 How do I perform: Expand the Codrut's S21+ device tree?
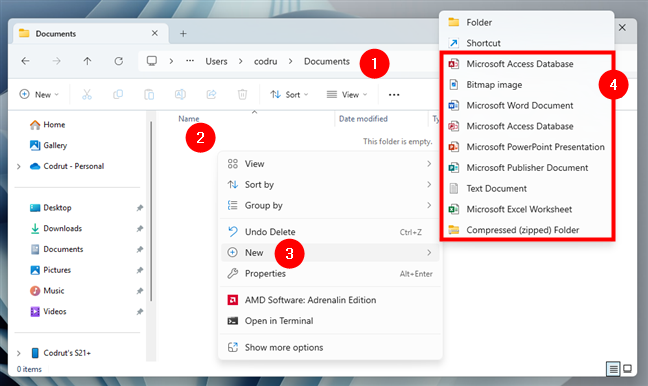point(19,353)
